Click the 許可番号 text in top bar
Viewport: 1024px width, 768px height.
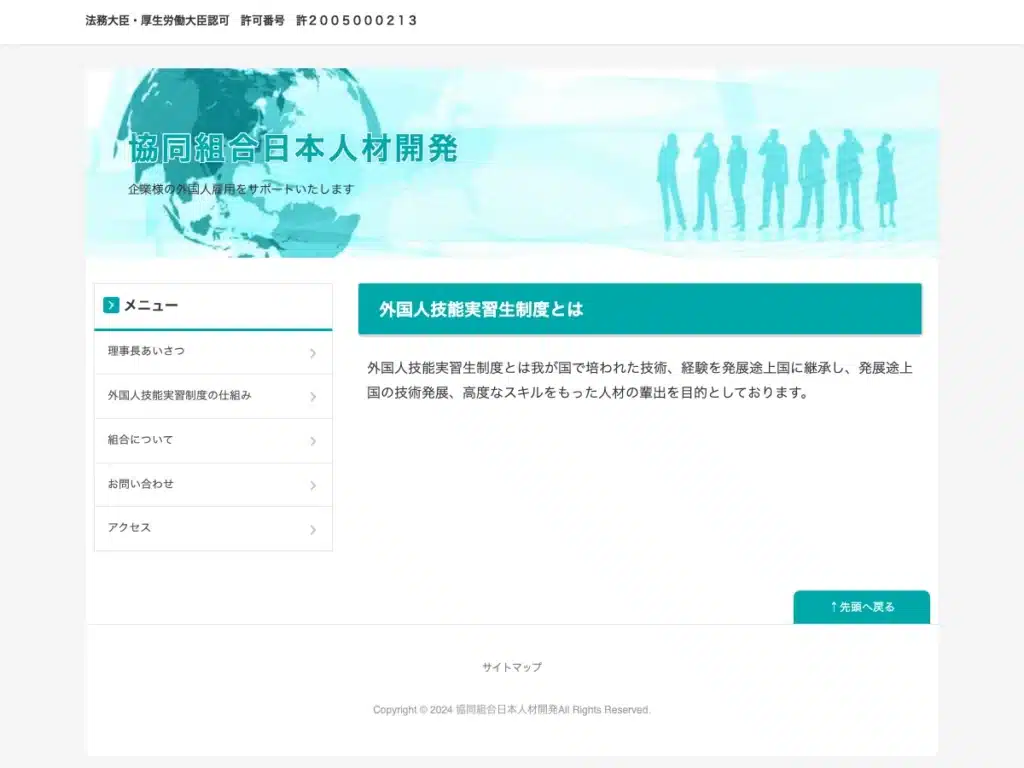click(x=263, y=20)
